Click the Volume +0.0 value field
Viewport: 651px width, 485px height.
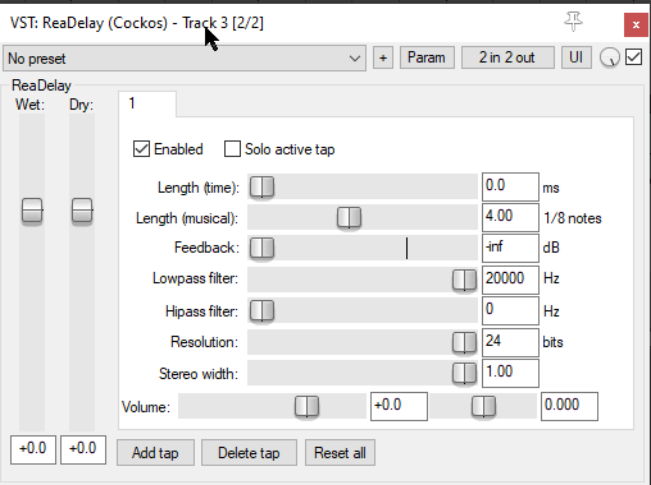399,406
